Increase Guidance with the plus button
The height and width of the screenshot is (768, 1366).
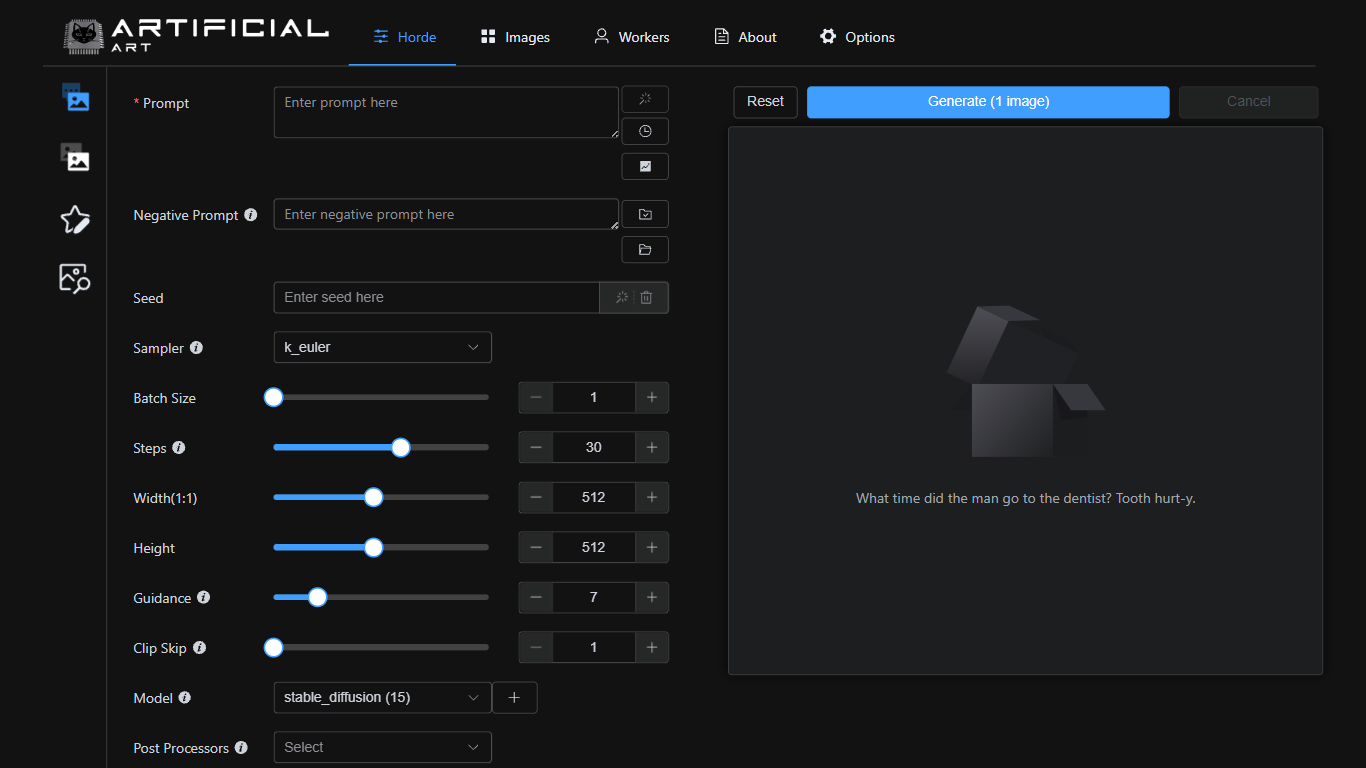(652, 598)
